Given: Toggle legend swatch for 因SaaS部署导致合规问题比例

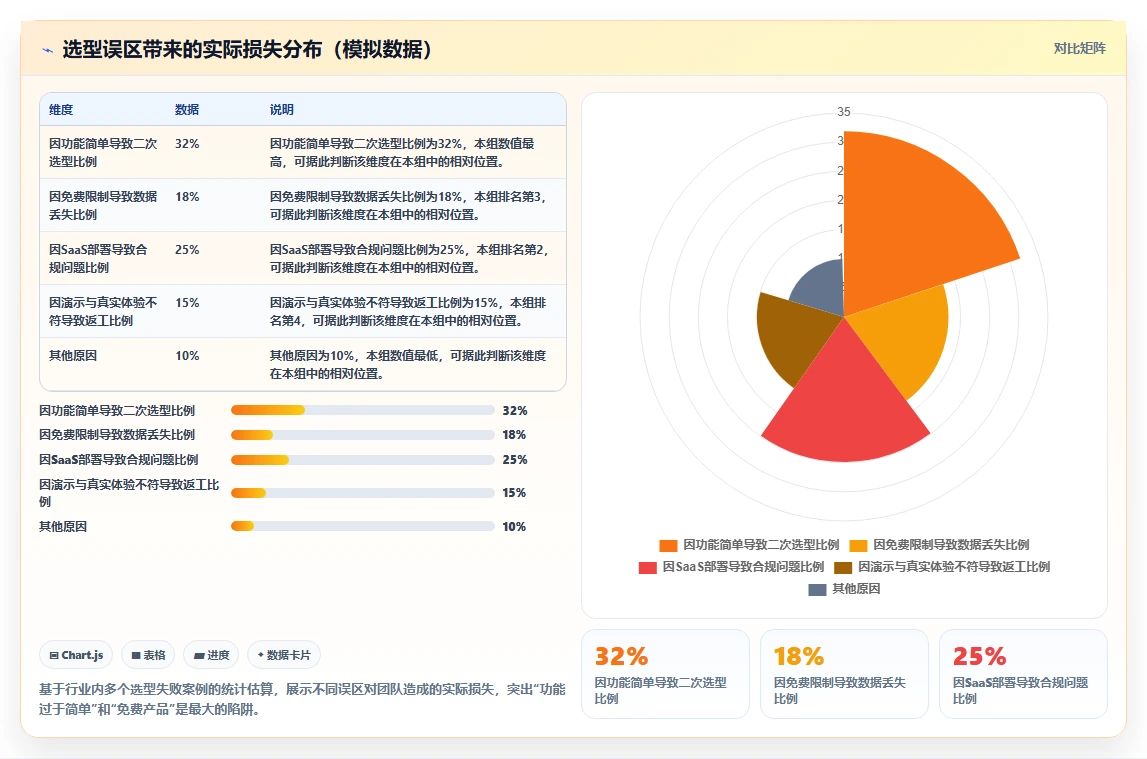Looking at the screenshot, I should tap(647, 567).
